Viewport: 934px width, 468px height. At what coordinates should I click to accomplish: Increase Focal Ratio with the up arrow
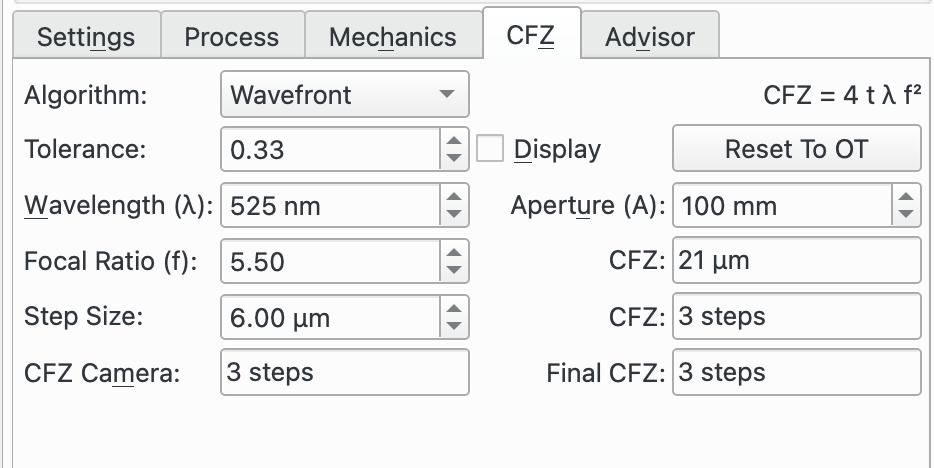454,253
